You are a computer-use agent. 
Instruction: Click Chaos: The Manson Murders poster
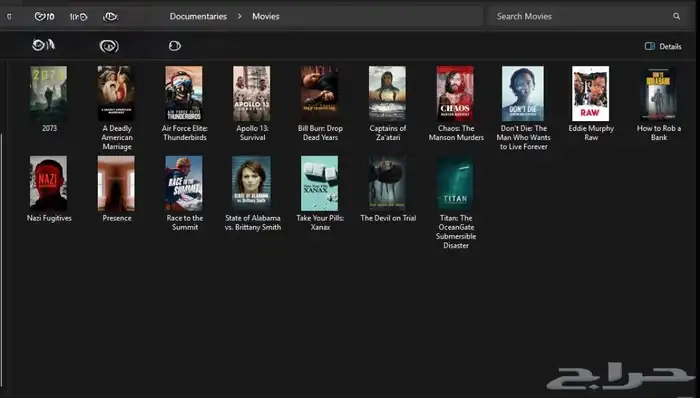click(455, 94)
